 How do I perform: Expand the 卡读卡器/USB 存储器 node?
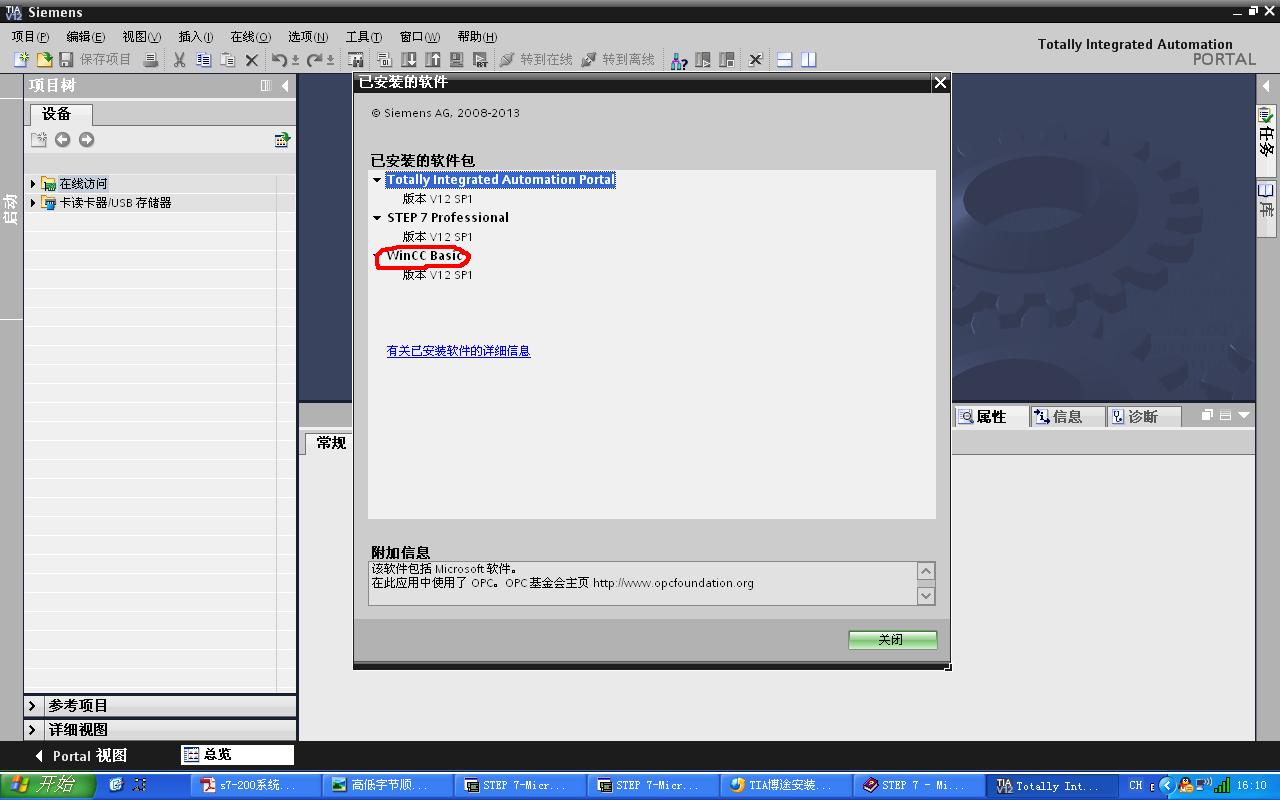[x=33, y=203]
